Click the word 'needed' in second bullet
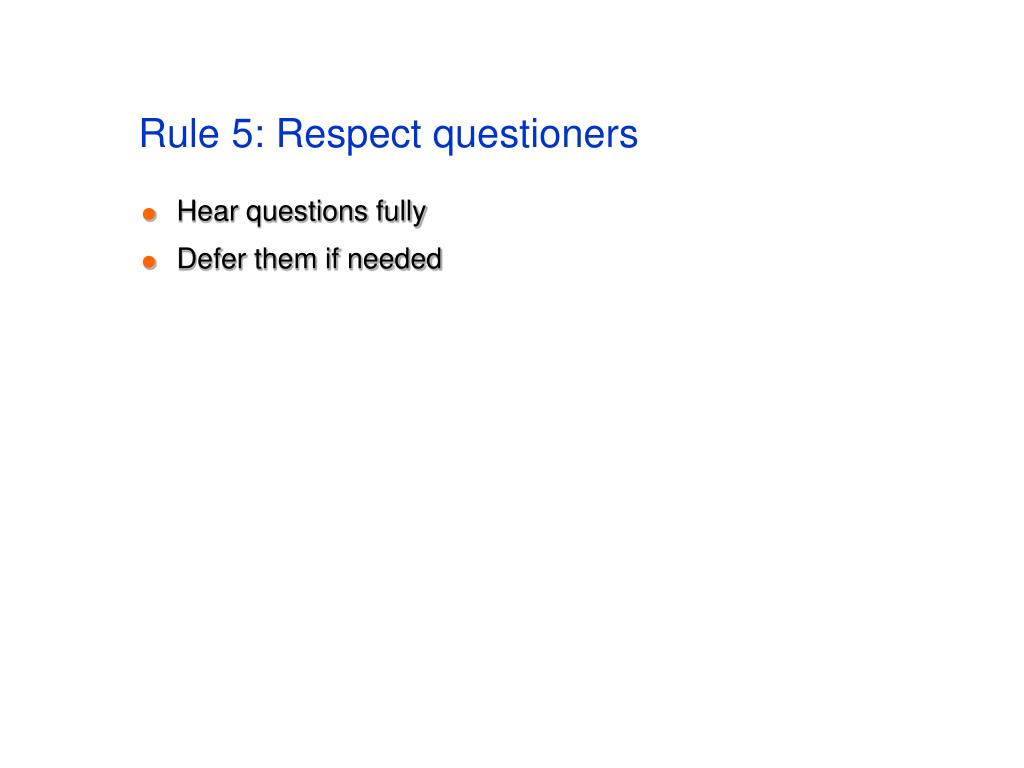1024x768 pixels. tap(394, 259)
